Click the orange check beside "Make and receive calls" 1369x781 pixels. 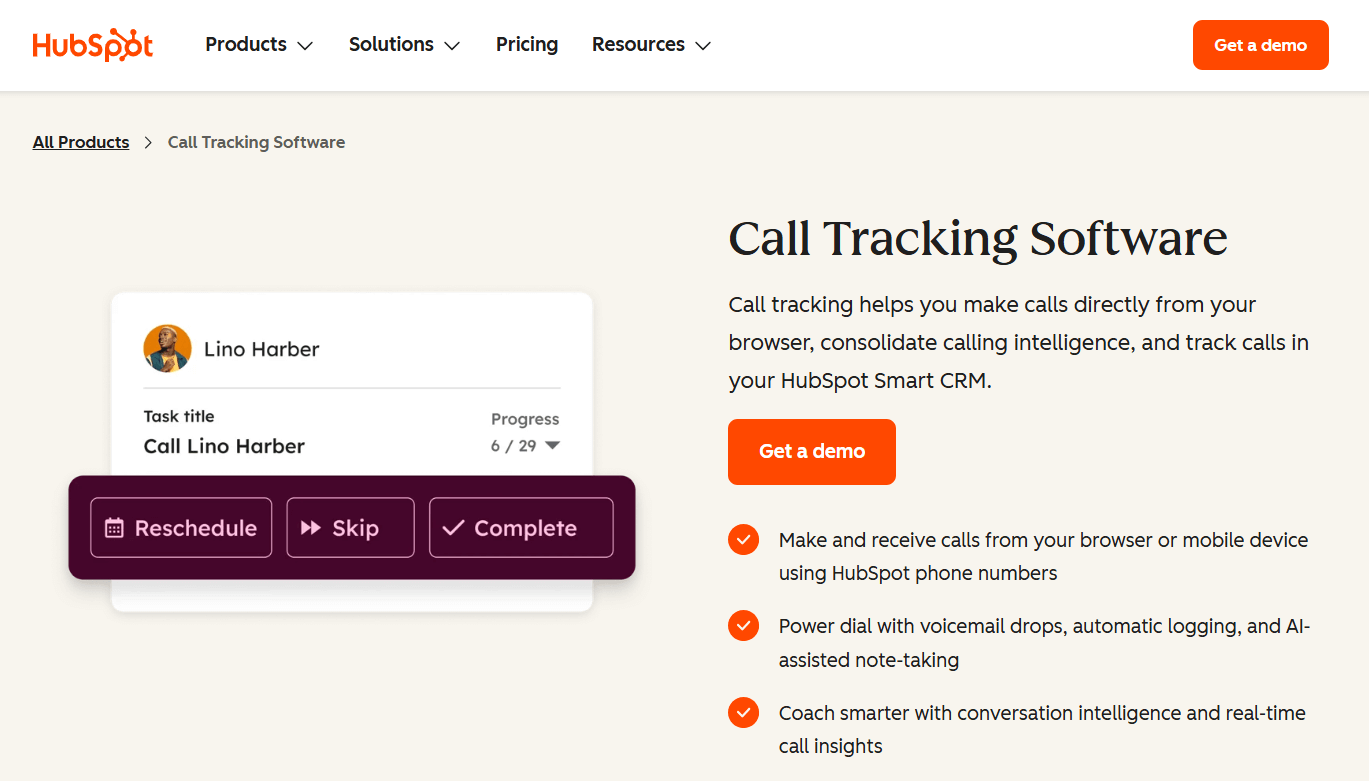point(743,539)
